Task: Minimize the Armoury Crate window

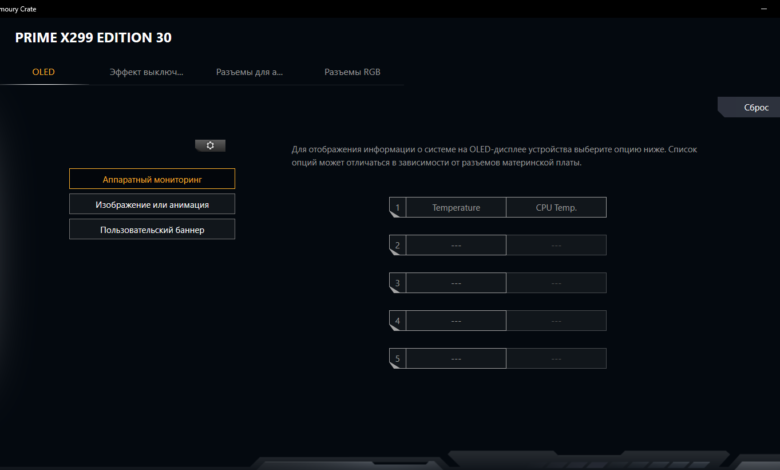Action: tap(764, 9)
